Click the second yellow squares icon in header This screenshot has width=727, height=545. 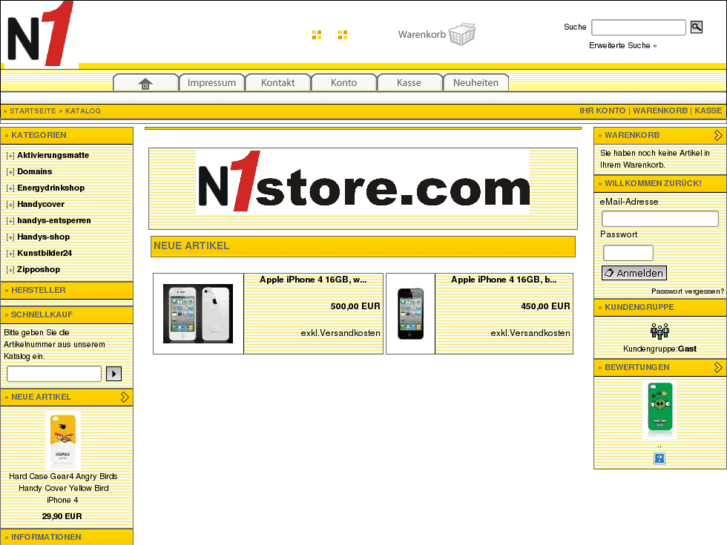click(x=343, y=35)
